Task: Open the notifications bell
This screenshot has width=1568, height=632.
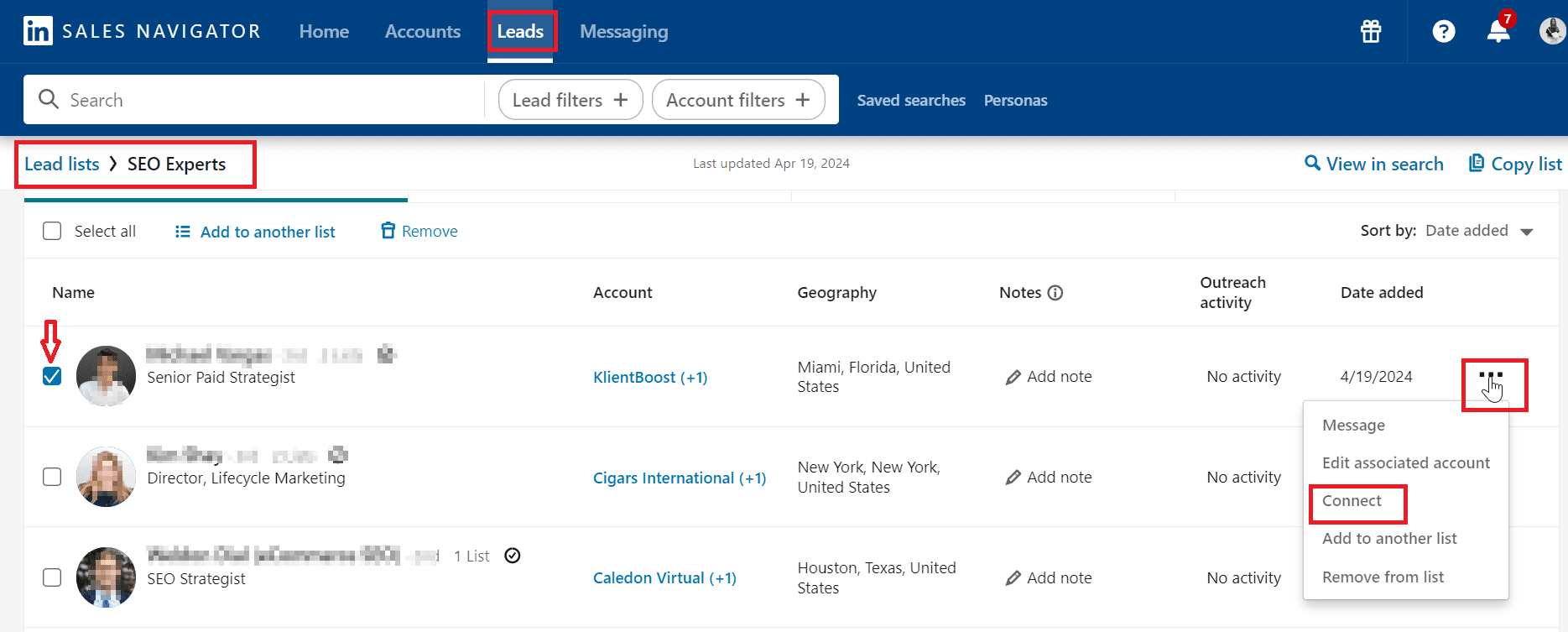Action: [1498, 32]
